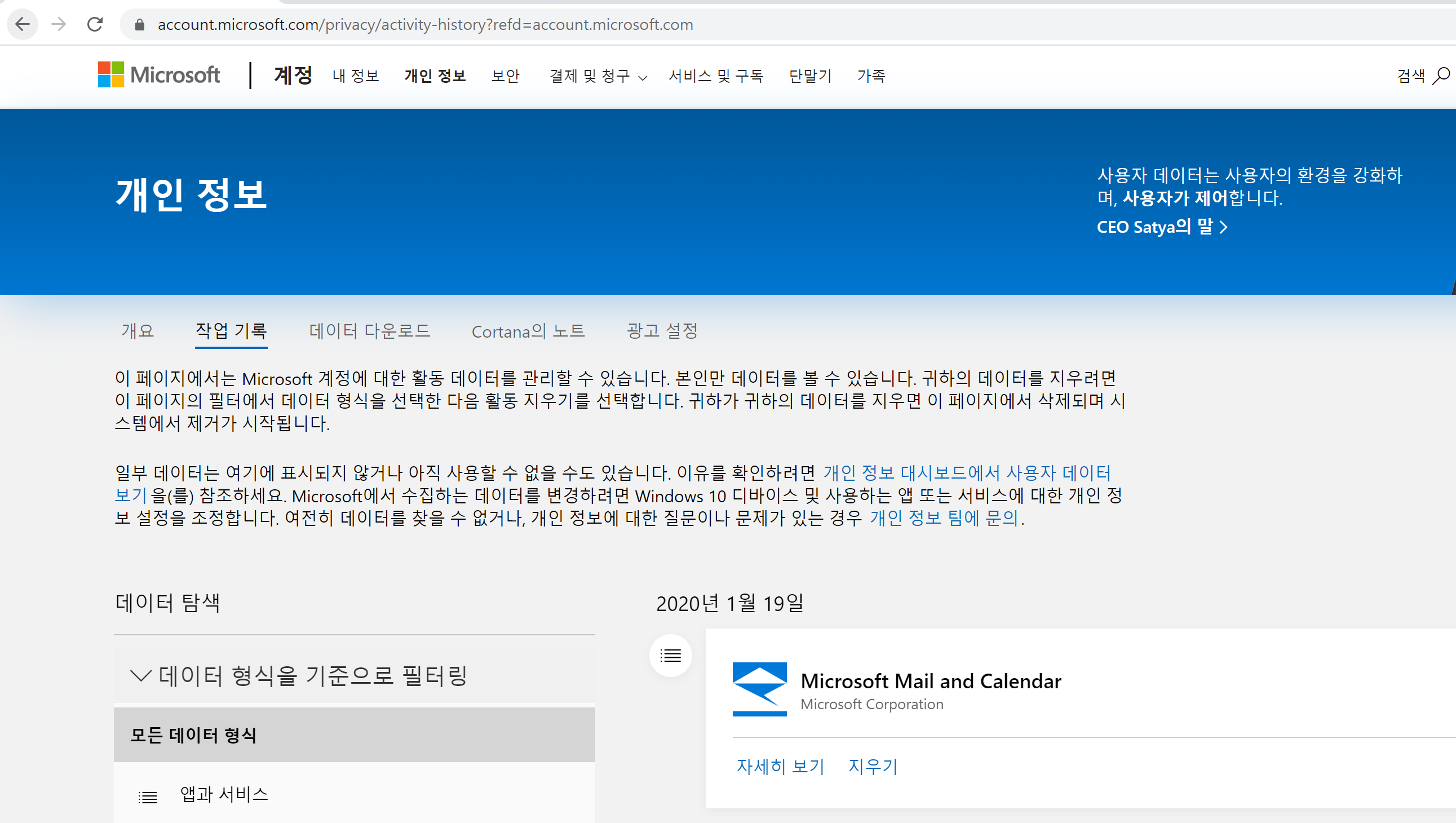Screen dimensions: 1456x823
Task: Select the 광고 설정 tab
Action: [x=662, y=331]
